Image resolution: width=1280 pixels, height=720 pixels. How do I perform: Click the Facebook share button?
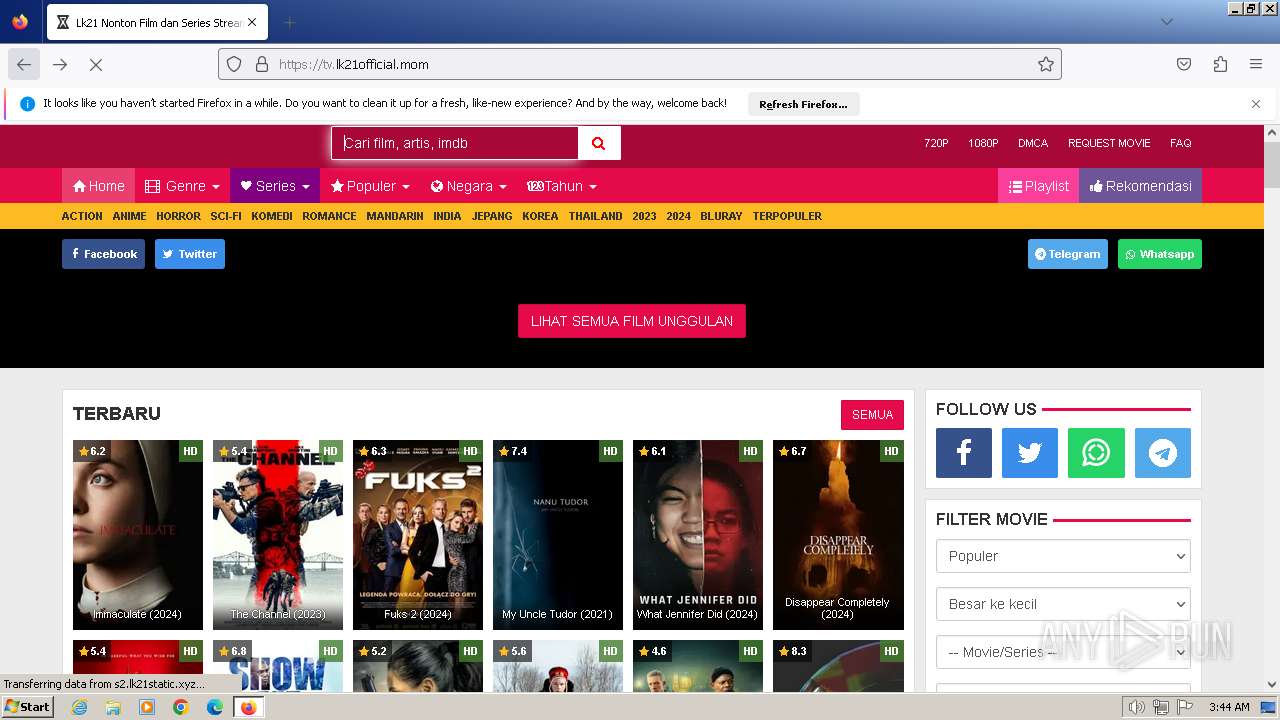pos(103,254)
